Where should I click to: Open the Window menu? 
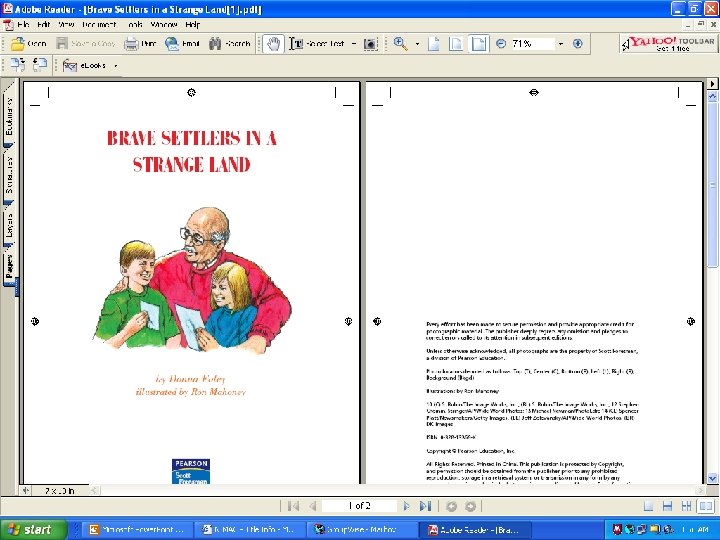pyautogui.click(x=163, y=24)
